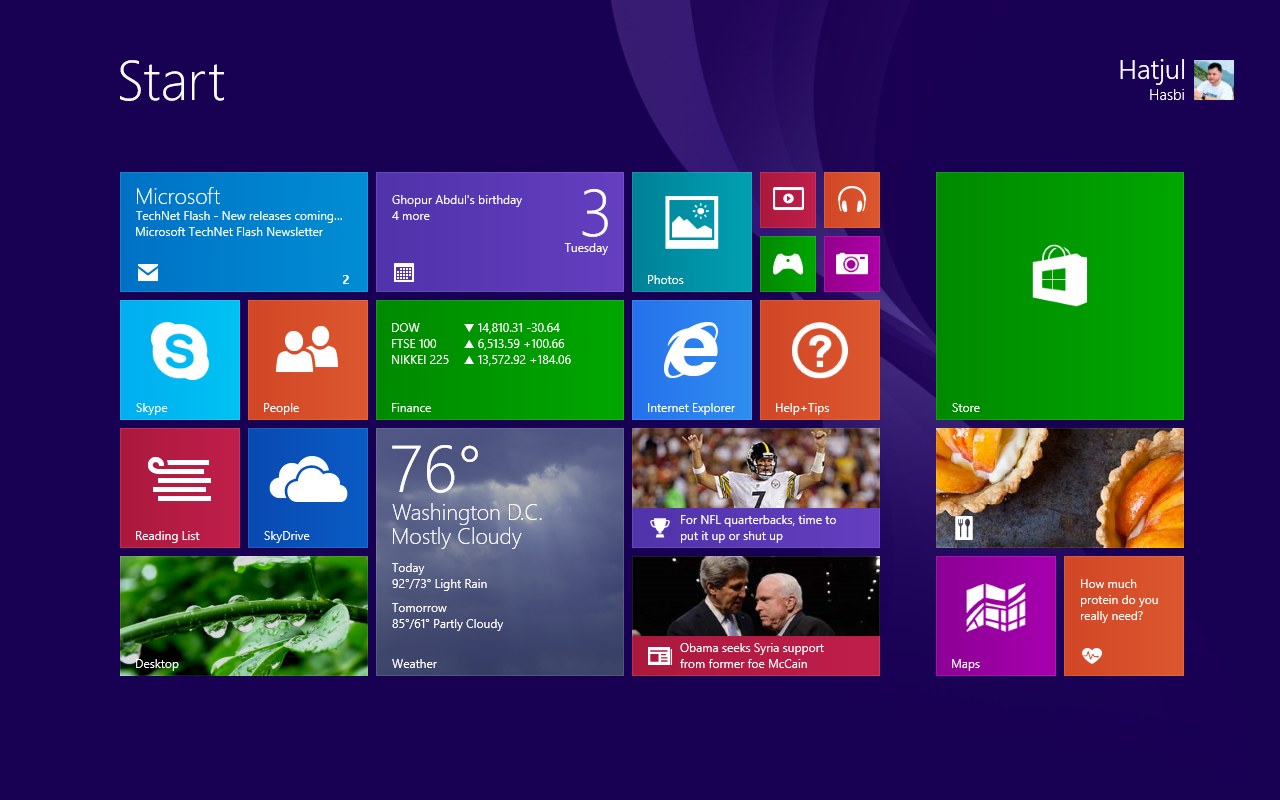Open the red Video tile
The height and width of the screenshot is (800, 1280).
787,199
